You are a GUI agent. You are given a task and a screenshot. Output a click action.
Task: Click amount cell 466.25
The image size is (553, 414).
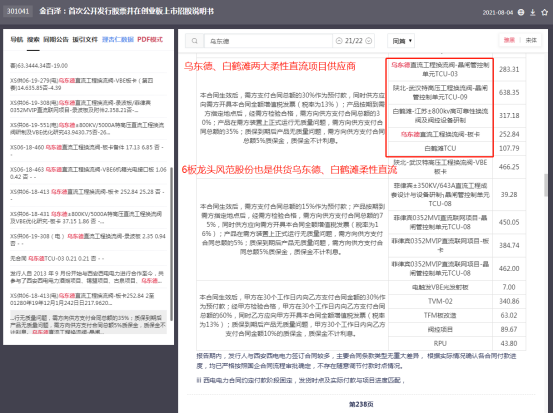pos(509,167)
